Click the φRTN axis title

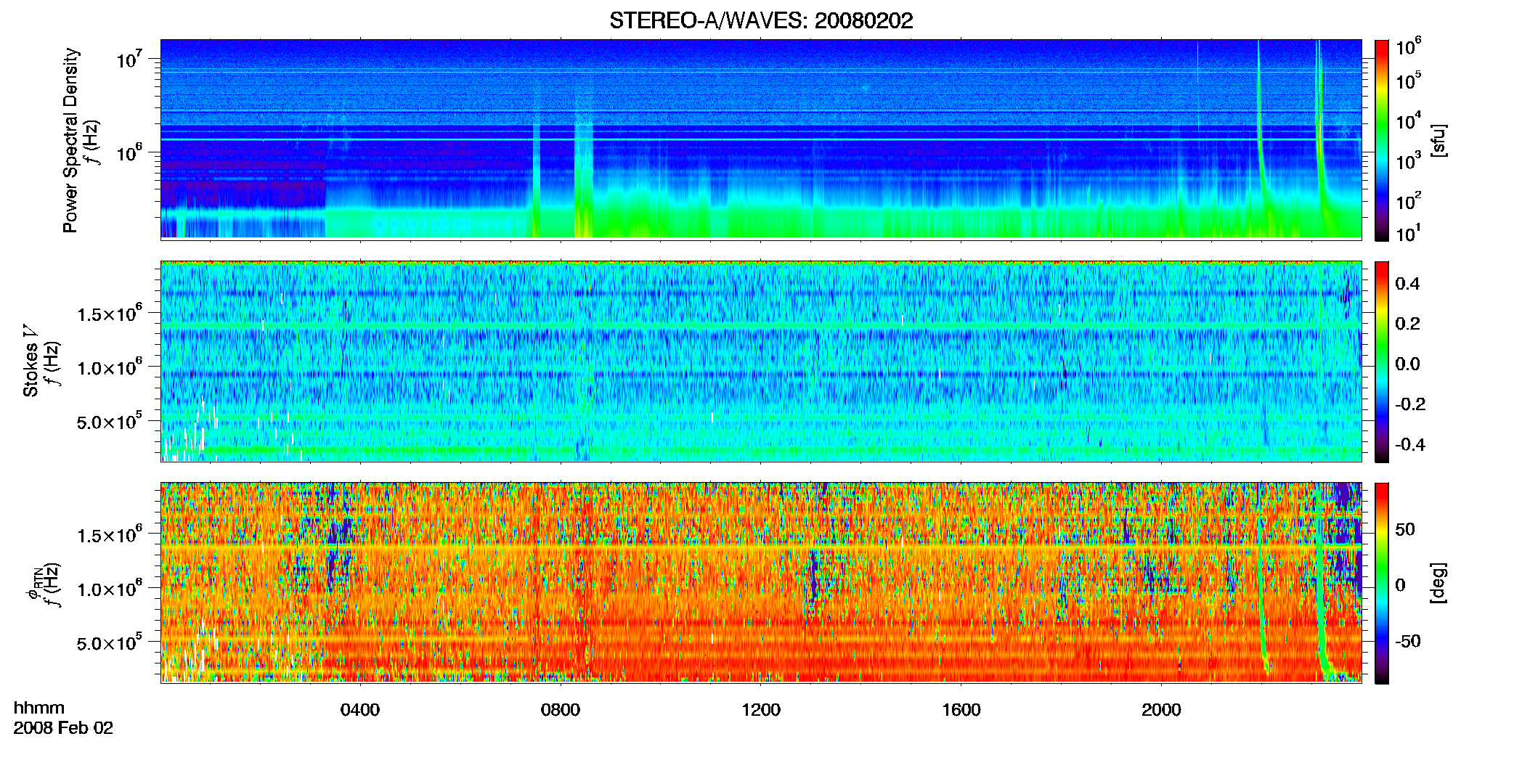(x=33, y=583)
